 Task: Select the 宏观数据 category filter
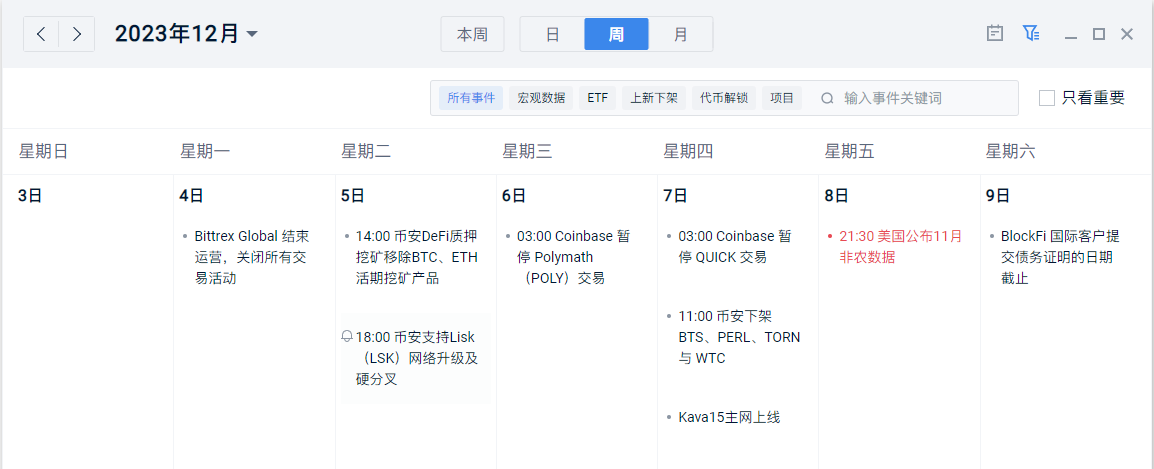click(541, 98)
